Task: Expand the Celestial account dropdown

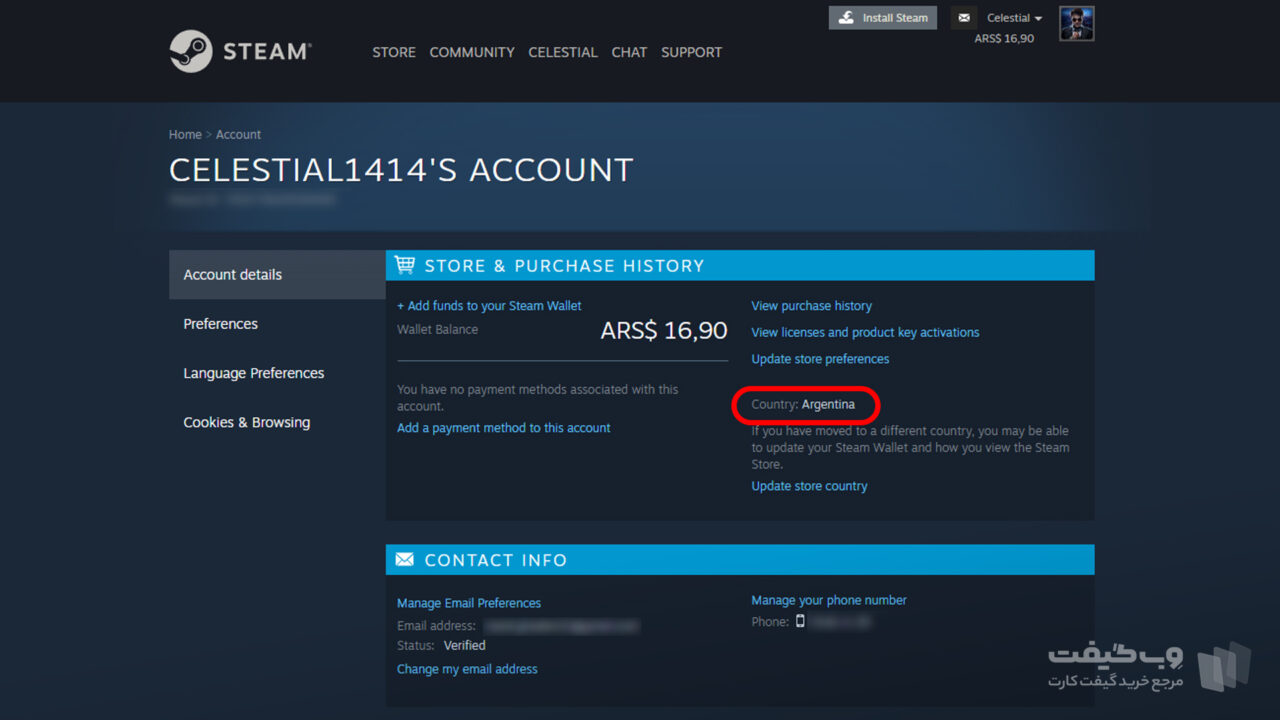Action: point(1014,18)
